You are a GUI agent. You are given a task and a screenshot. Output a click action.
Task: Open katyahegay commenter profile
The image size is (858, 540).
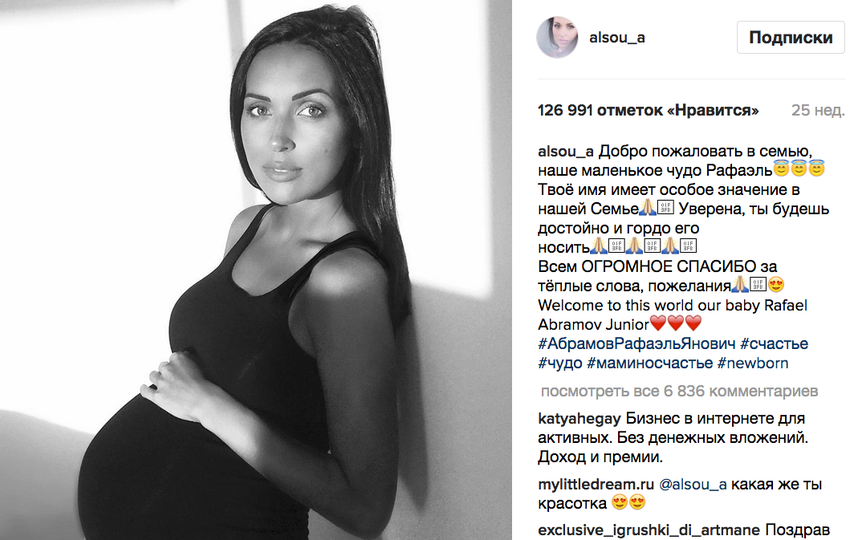click(x=579, y=419)
